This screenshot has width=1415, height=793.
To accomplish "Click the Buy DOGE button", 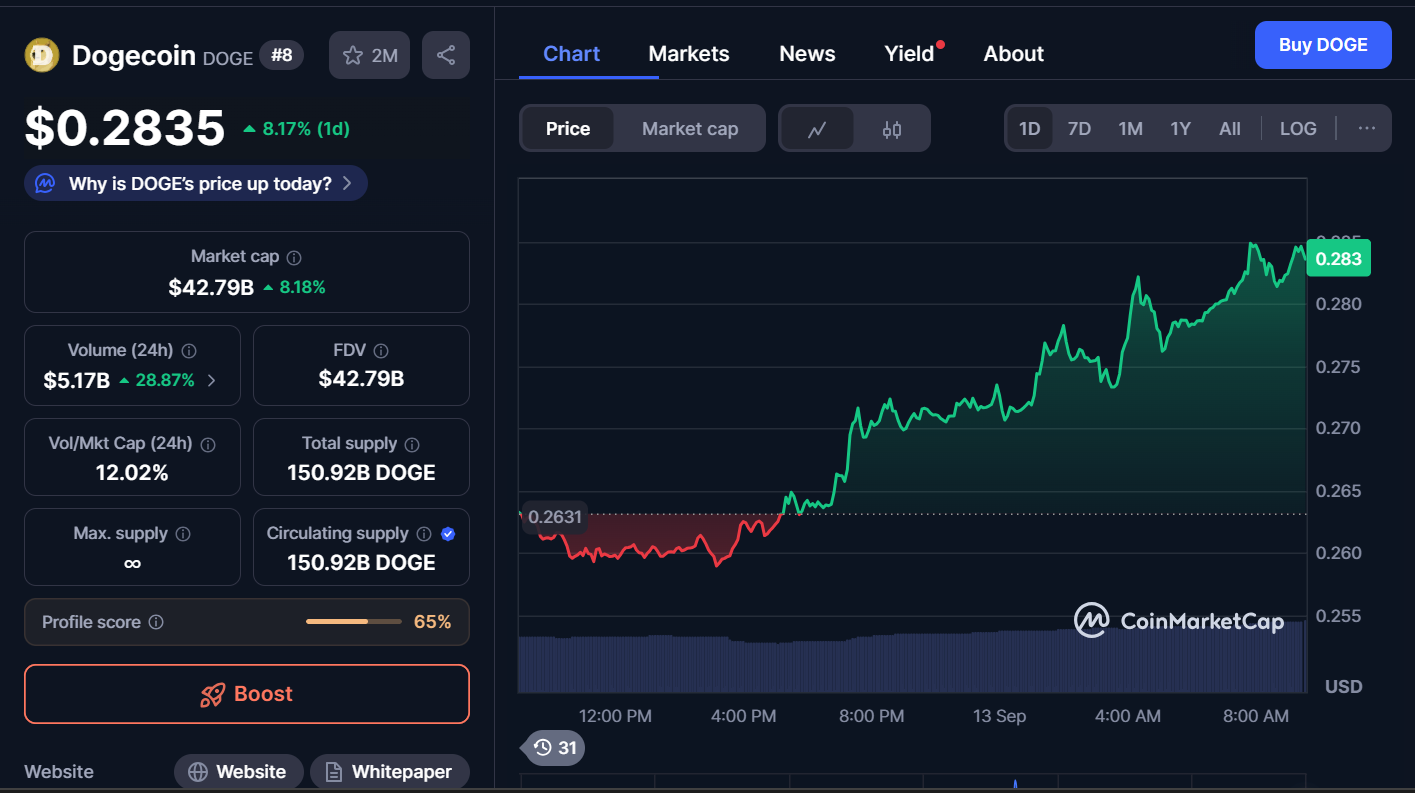I will coord(1323,45).
